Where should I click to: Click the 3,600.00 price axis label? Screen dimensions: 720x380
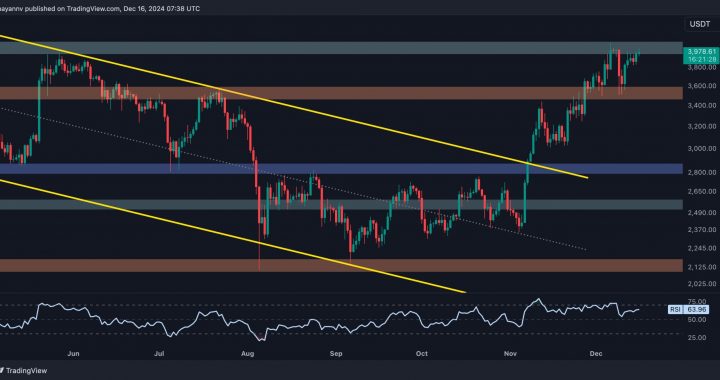click(701, 86)
